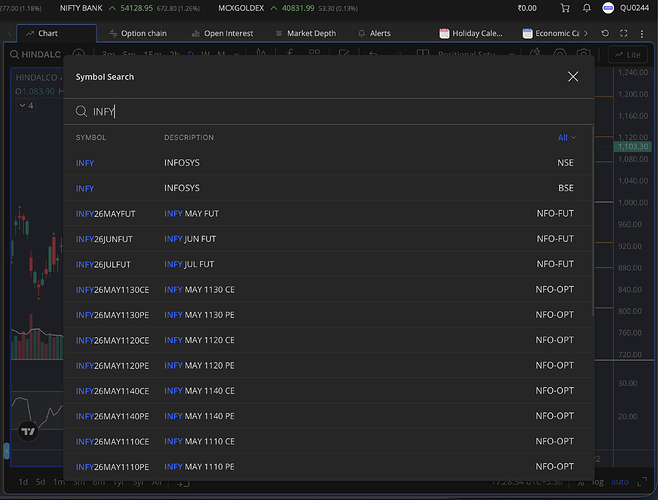Collapse the indicator legend showing 4
This screenshot has width=658, height=500.
click(26, 105)
